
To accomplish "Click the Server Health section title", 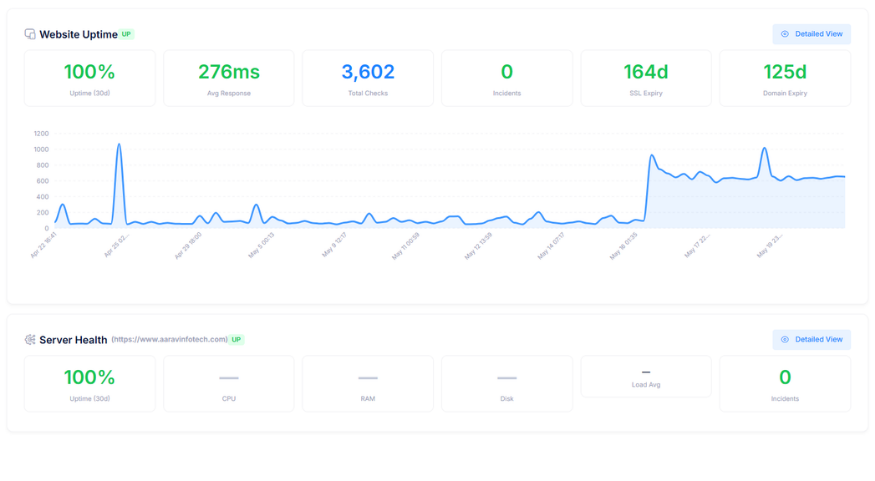I will (73, 340).
